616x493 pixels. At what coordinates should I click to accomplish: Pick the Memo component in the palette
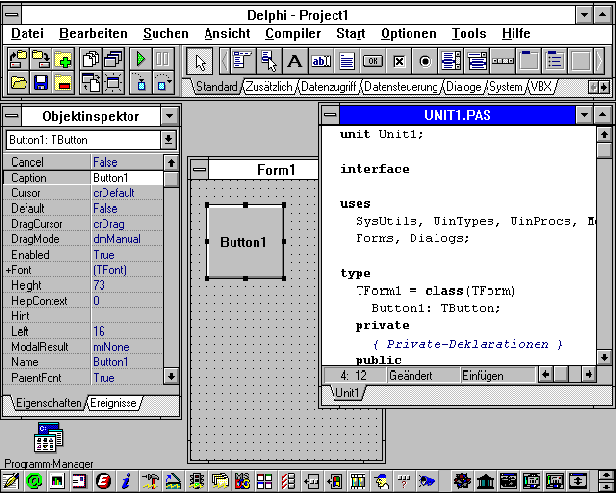click(x=347, y=61)
